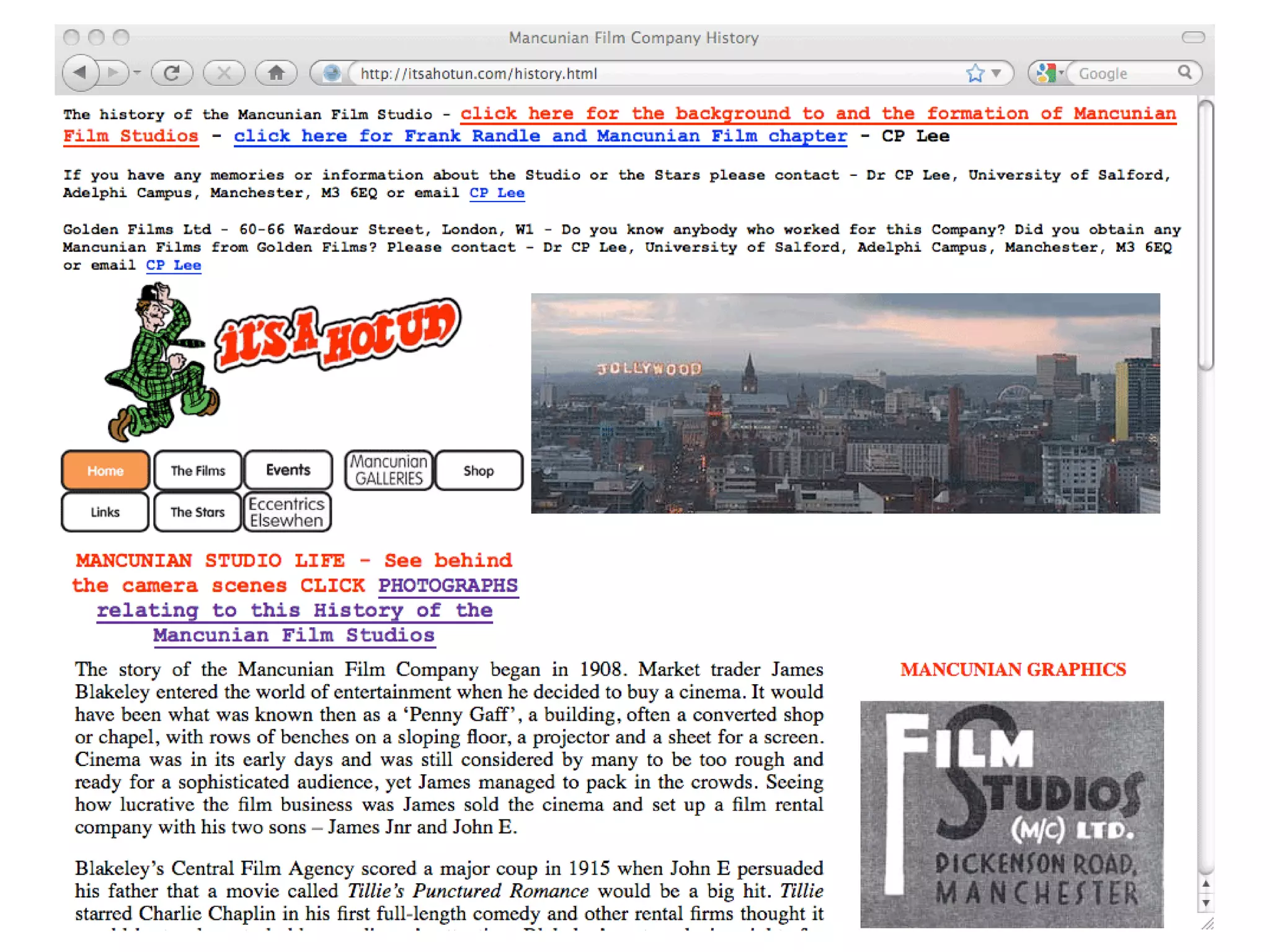Open the Google search engine selector
Image resolution: width=1270 pixels, height=952 pixels.
pyautogui.click(x=1049, y=73)
